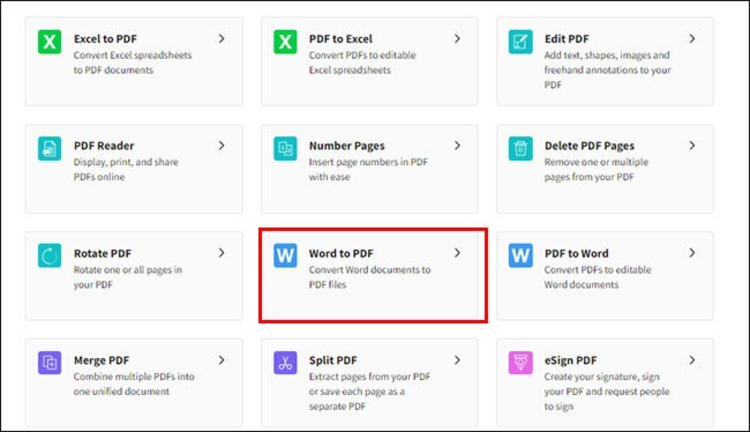Select the Excel to PDF title

(105, 39)
